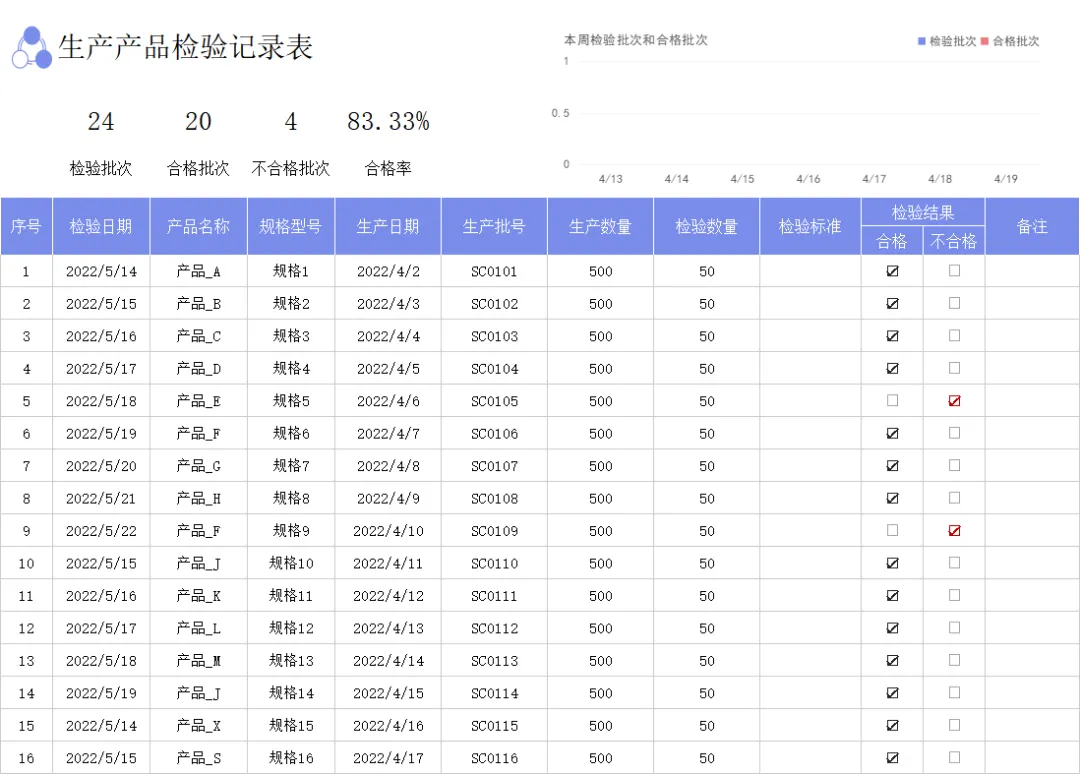1080x774 pixels.
Task: Toggle 不合格 checkbox for SC0112 row
Action: tap(954, 628)
